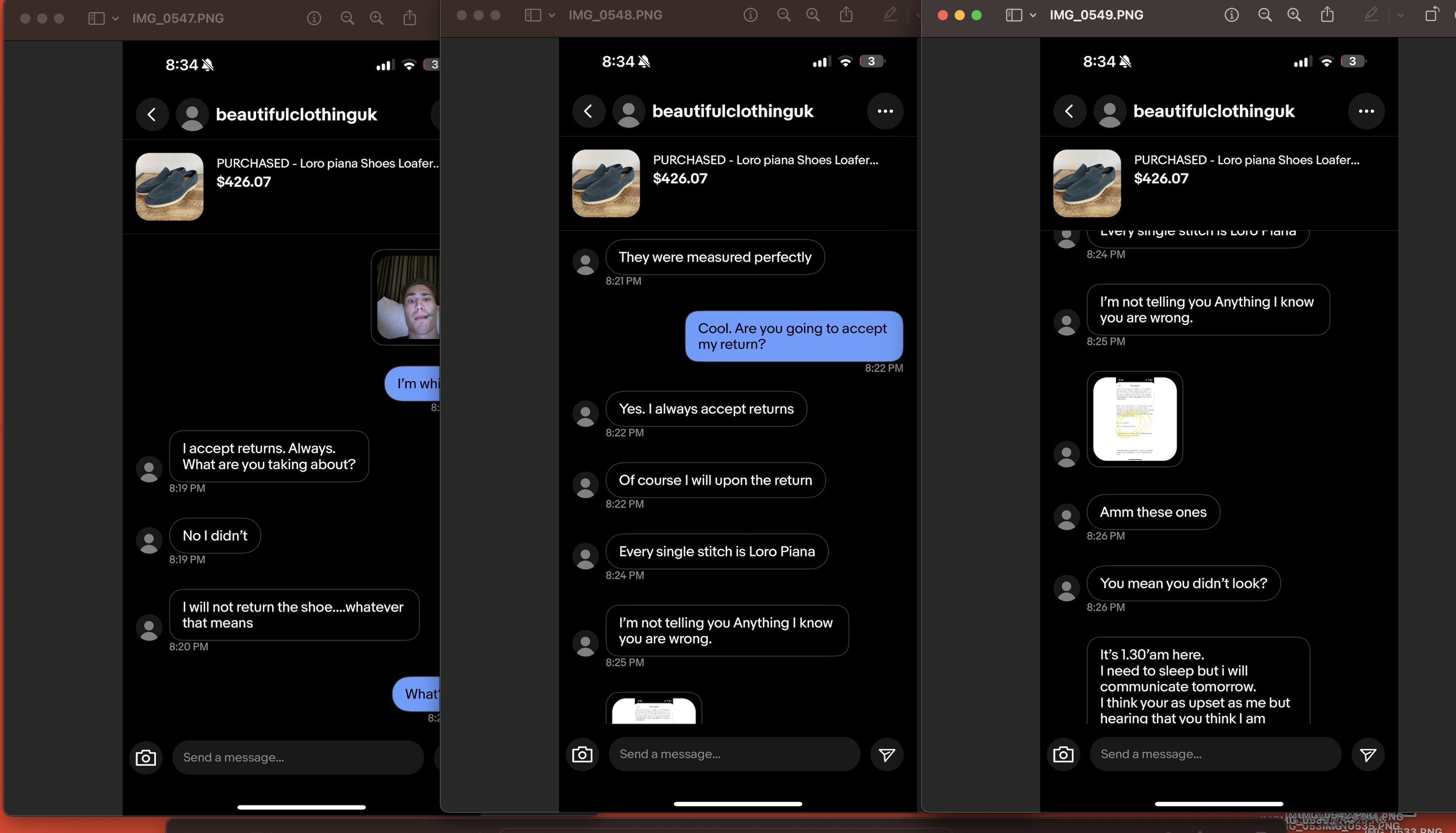Click the IMG_0548.PNG window title
Image resolution: width=1456 pixels, height=833 pixels.
coord(615,15)
